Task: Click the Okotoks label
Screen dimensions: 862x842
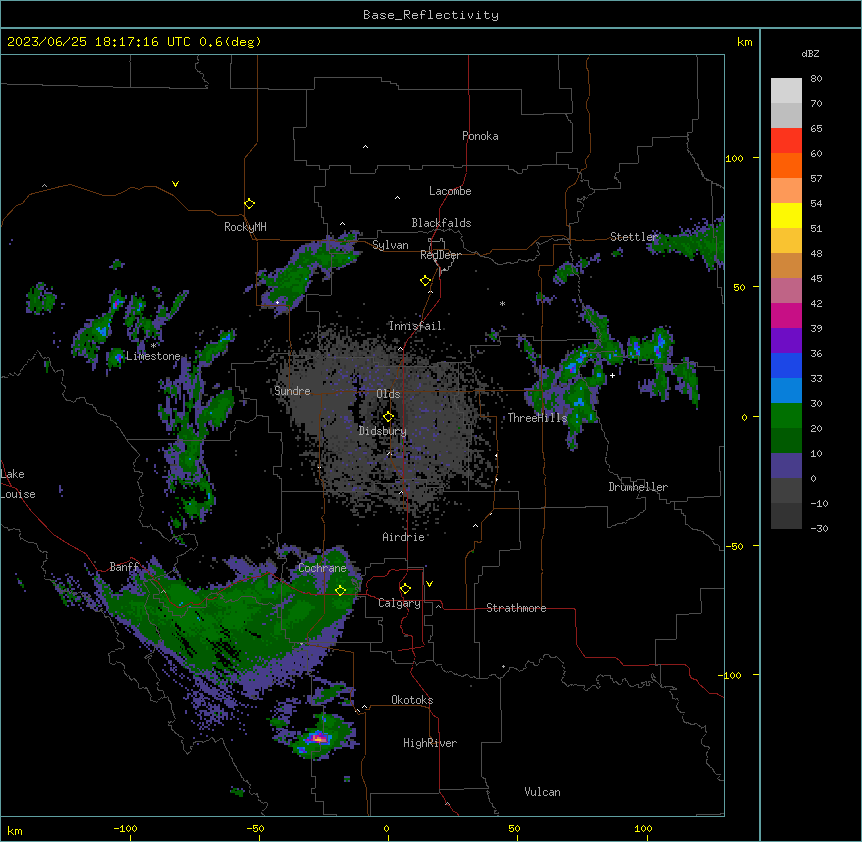Action: pyautogui.click(x=412, y=700)
